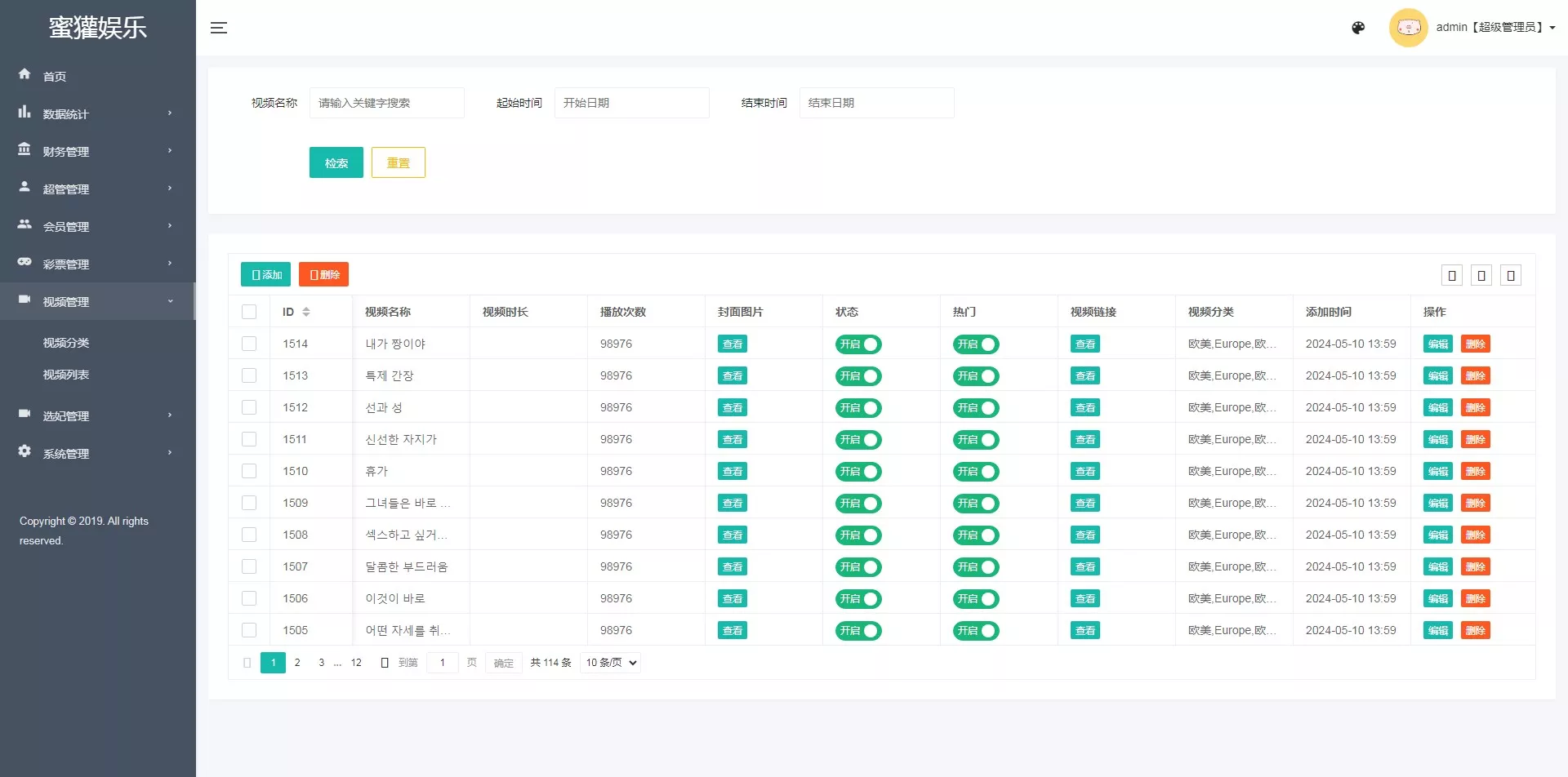
Task: Click the video name search field
Action: tap(386, 103)
